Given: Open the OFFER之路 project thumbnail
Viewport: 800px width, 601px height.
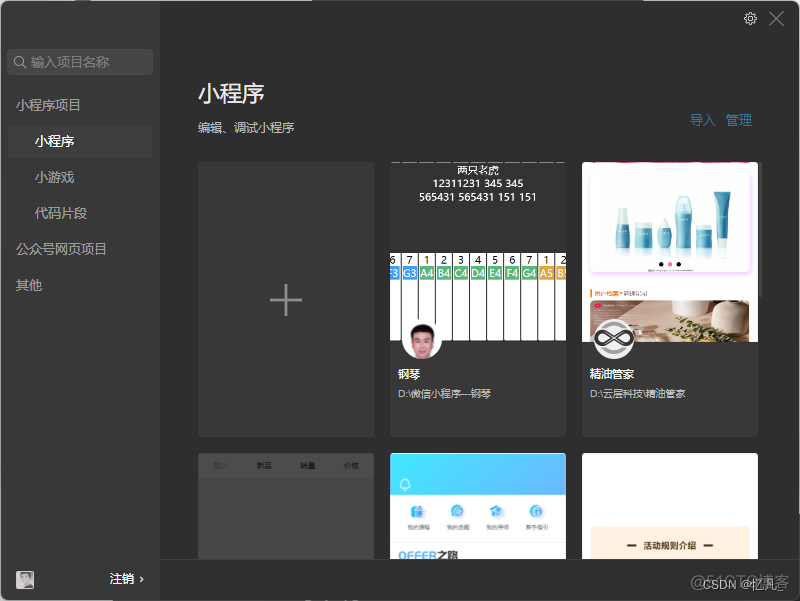Looking at the screenshot, I should (477, 505).
